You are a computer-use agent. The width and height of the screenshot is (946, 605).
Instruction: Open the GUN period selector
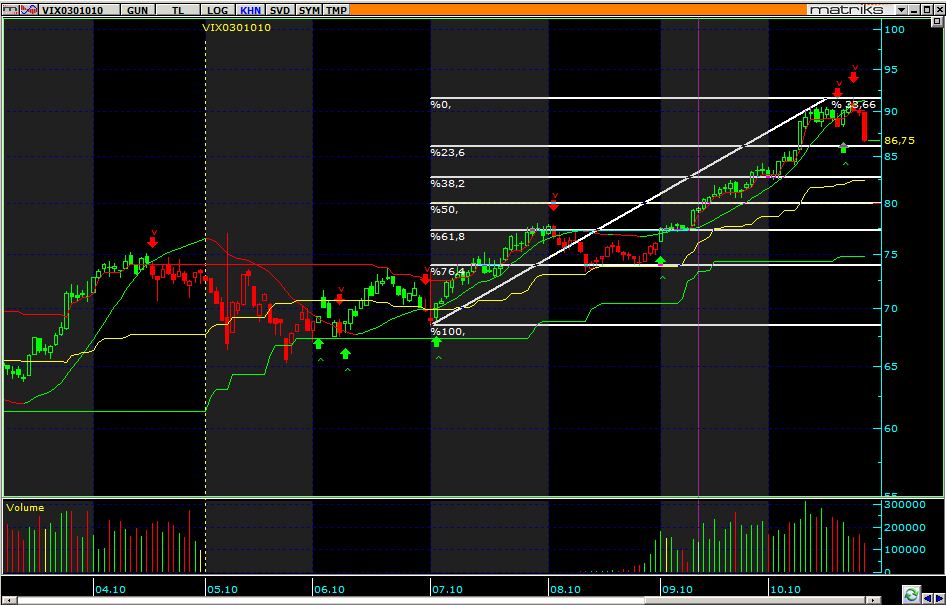tap(139, 9)
